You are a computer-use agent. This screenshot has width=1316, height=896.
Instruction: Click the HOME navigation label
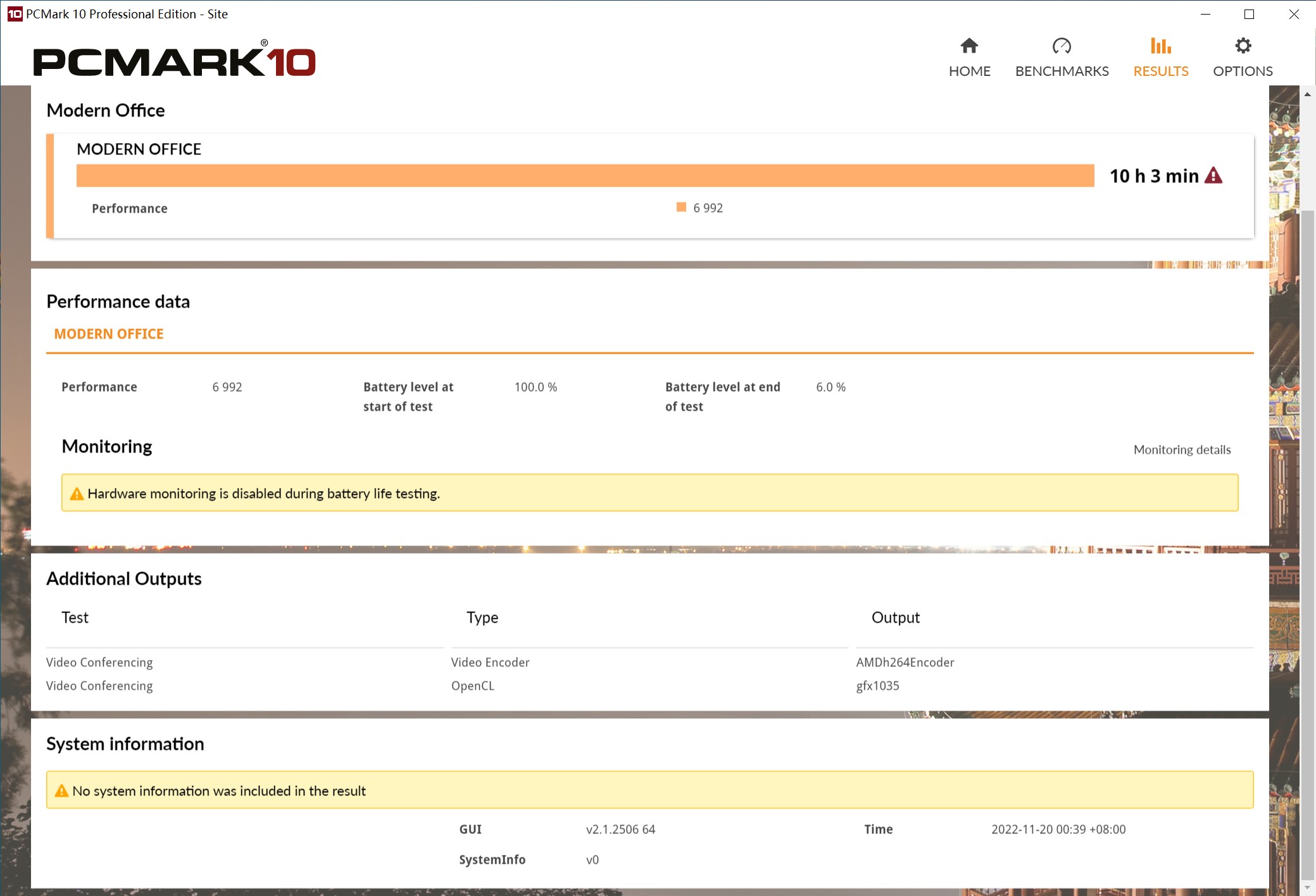pos(969,71)
